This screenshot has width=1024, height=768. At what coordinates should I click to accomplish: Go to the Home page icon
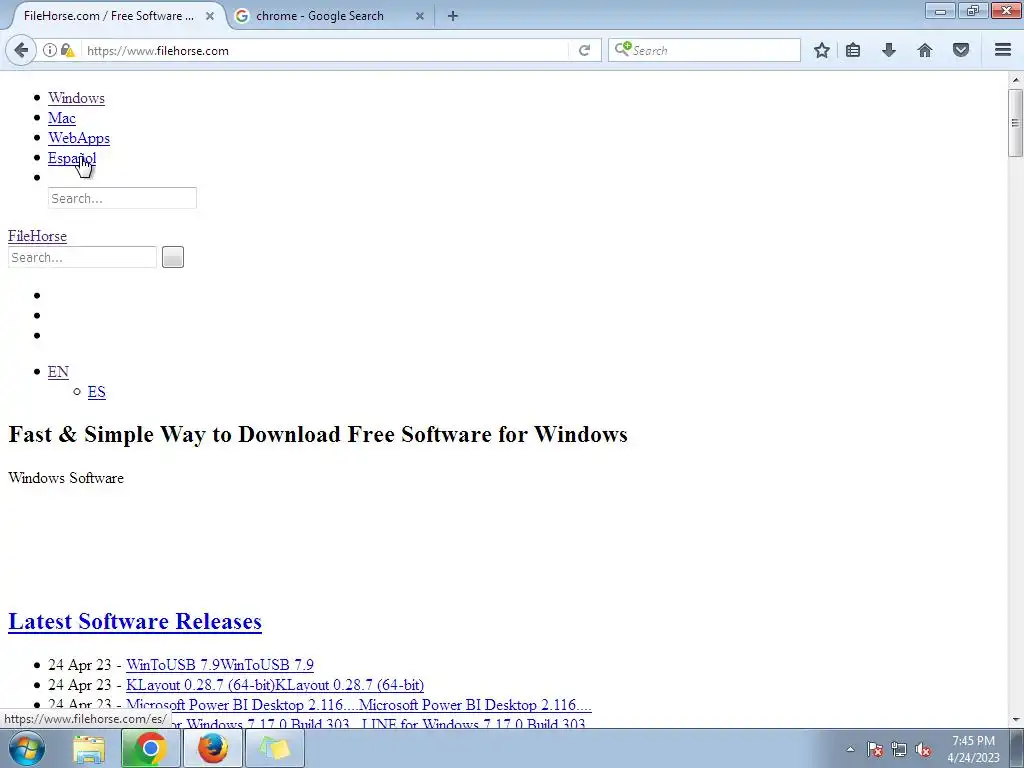point(925,50)
